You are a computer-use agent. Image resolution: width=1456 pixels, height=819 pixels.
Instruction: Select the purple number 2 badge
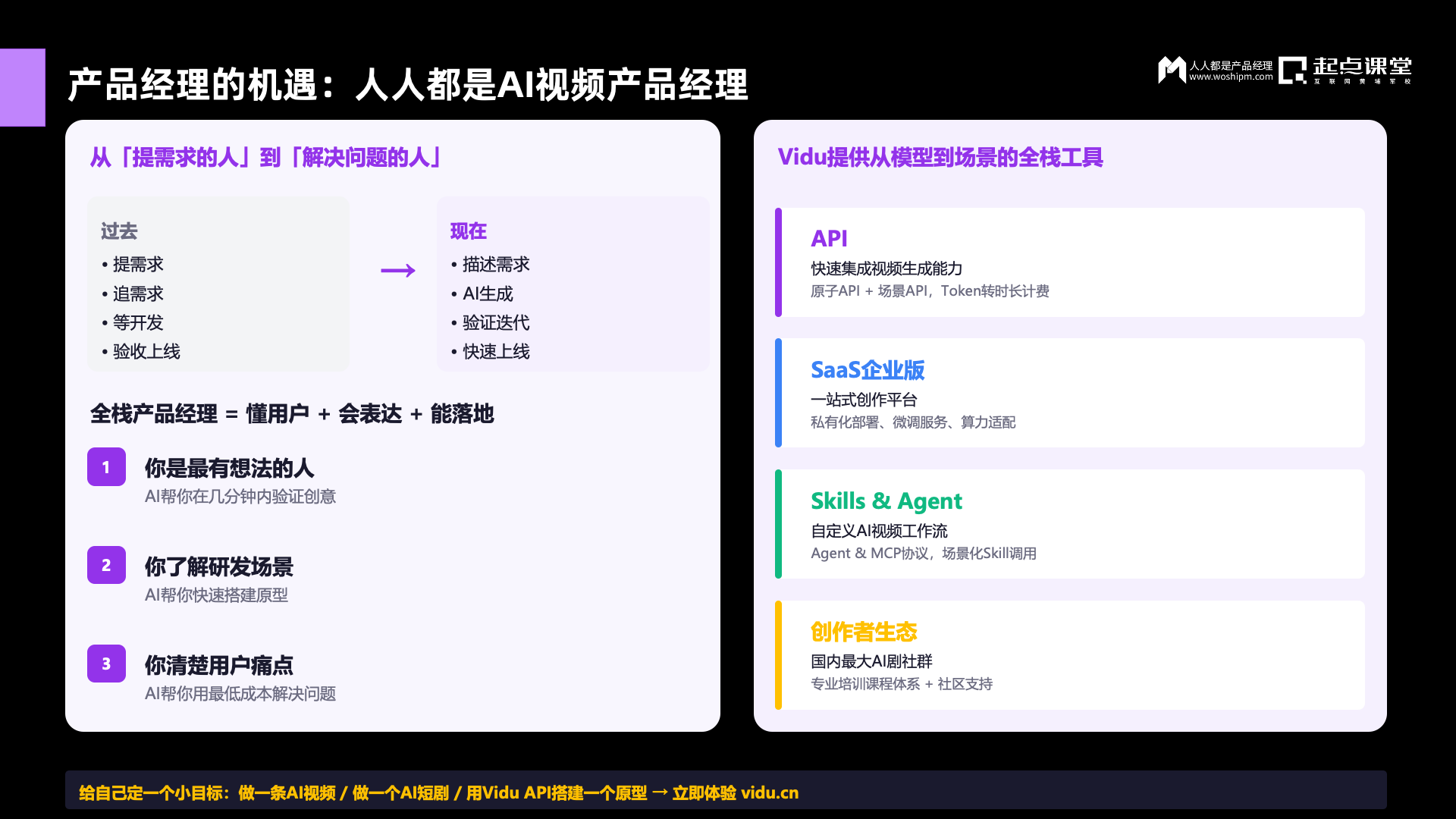pyautogui.click(x=106, y=565)
